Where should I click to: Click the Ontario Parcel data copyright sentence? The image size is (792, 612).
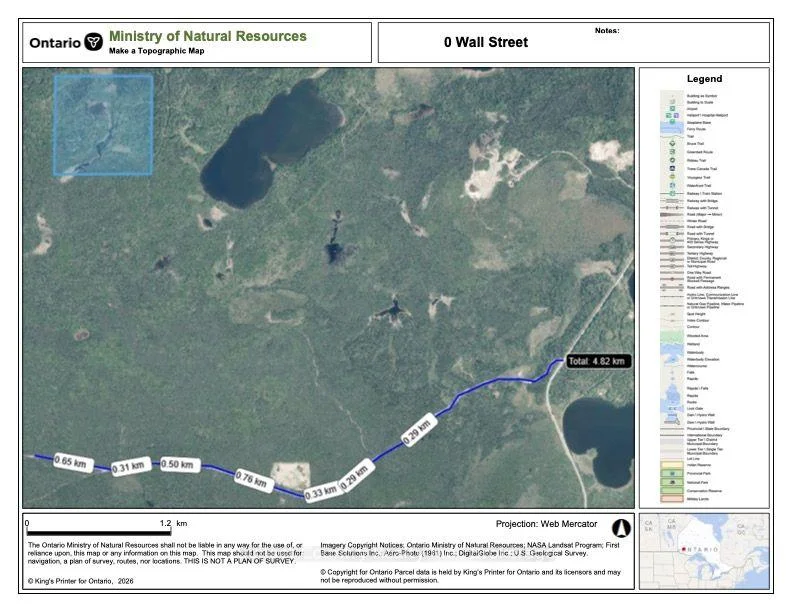(470, 576)
